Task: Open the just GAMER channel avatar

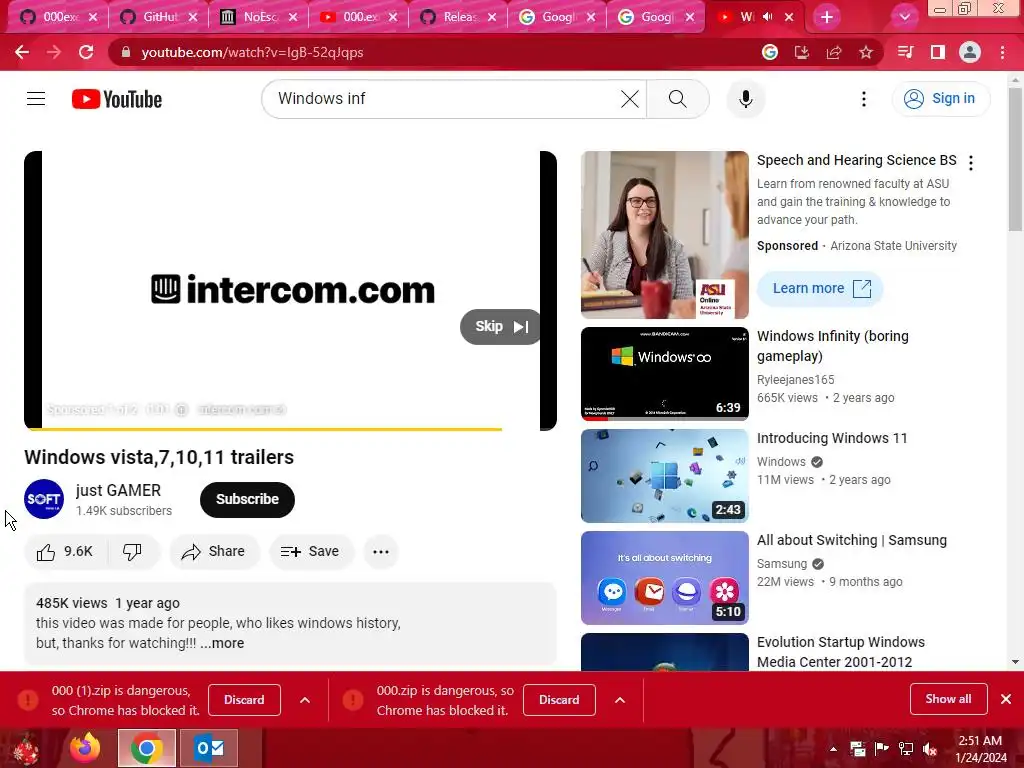Action: pos(44,499)
